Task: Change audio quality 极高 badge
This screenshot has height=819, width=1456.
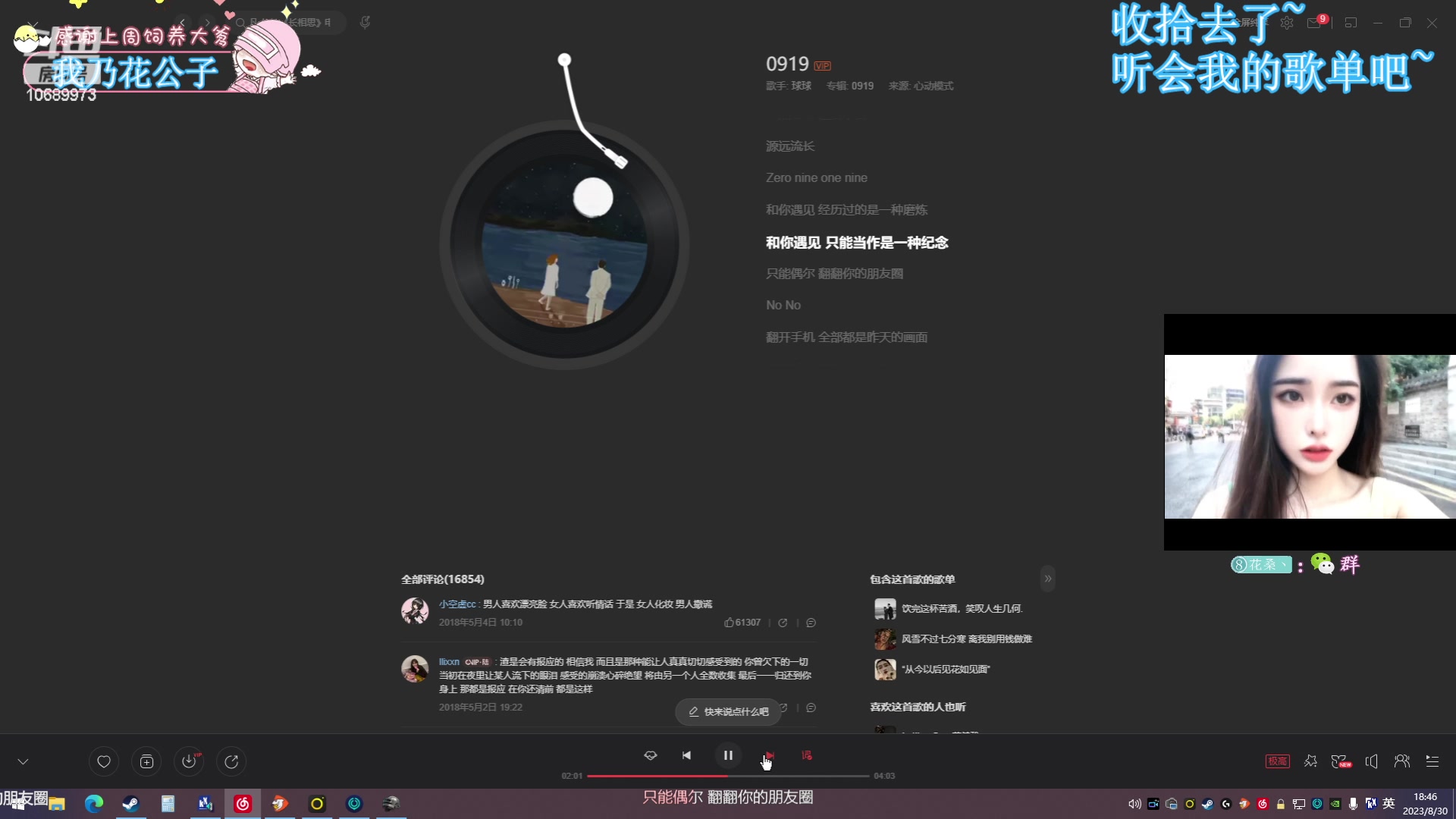Action: click(1277, 761)
